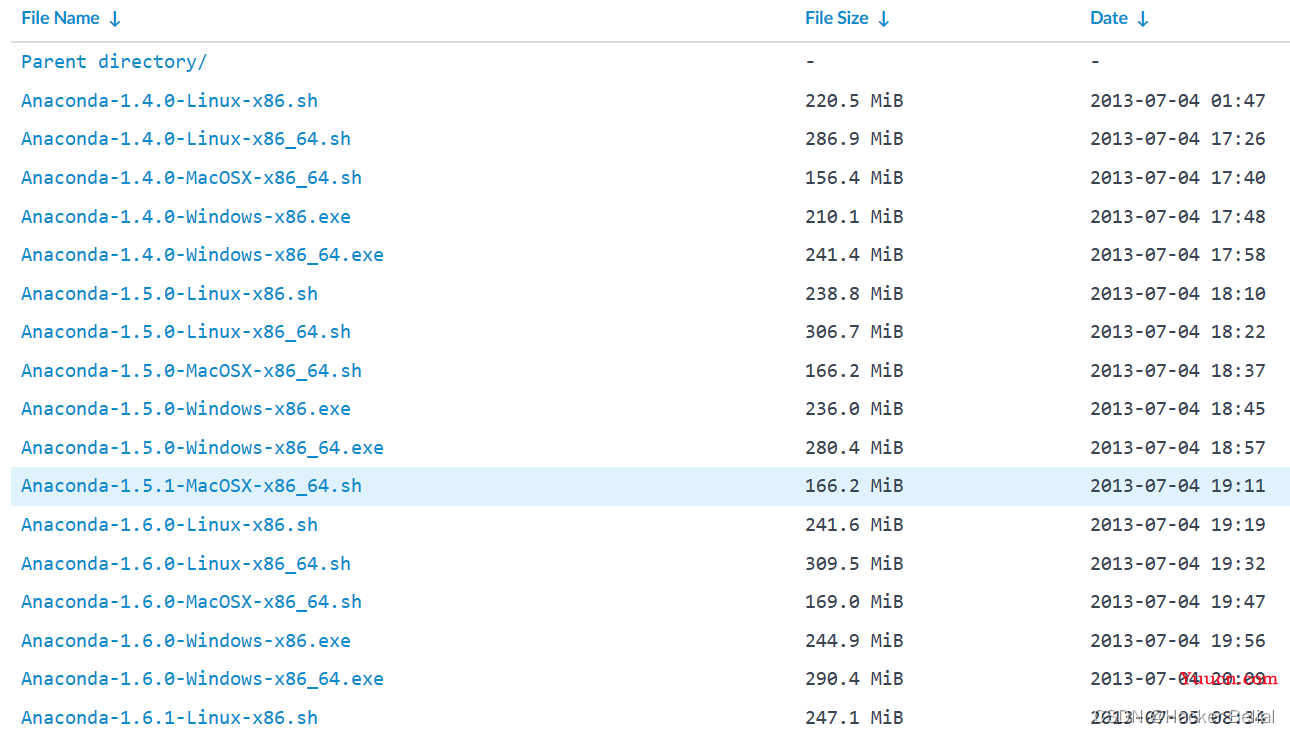Viewport: 1290px width, 733px height.
Task: Click the arrow beside Date
Action: point(1143,19)
